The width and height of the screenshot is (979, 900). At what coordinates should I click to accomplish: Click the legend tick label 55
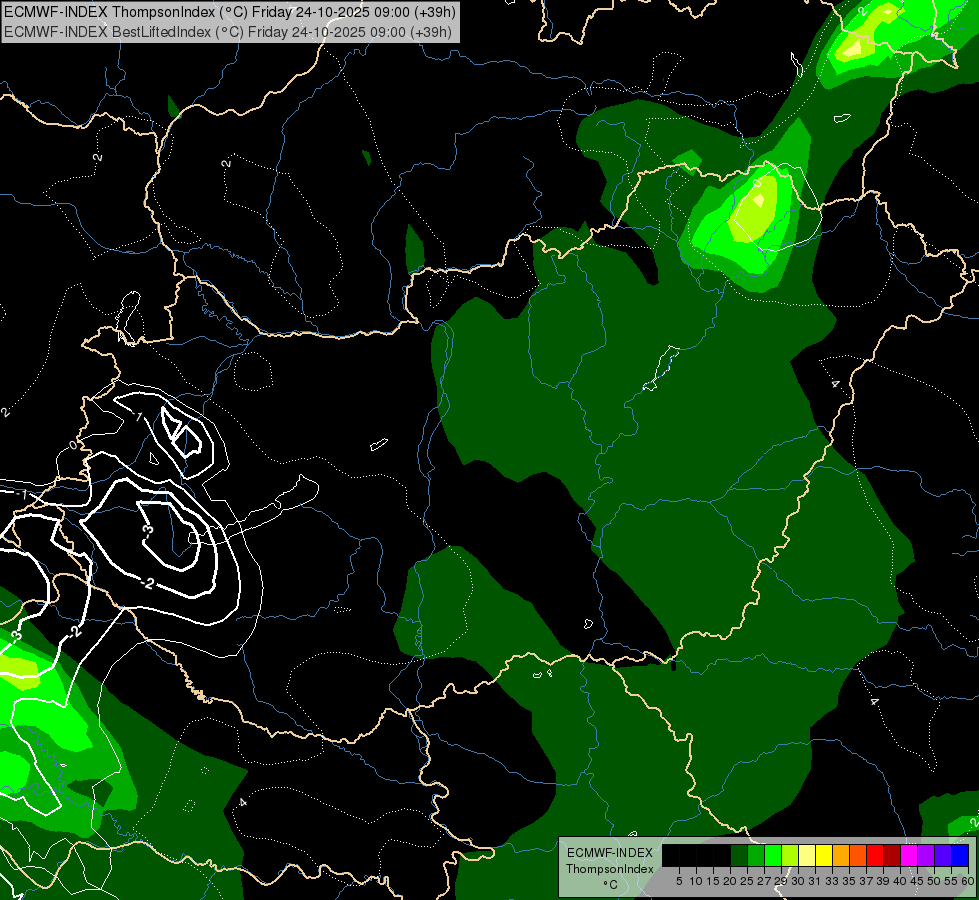[951, 881]
